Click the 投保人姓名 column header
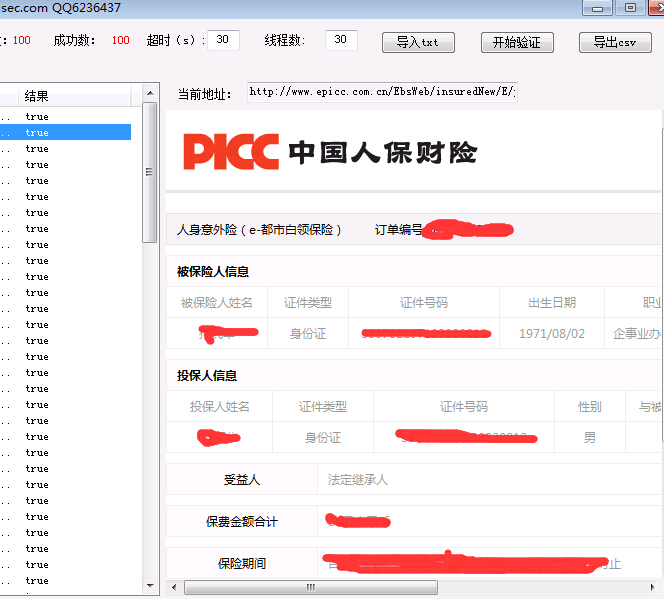The image size is (664, 599). coord(219,406)
